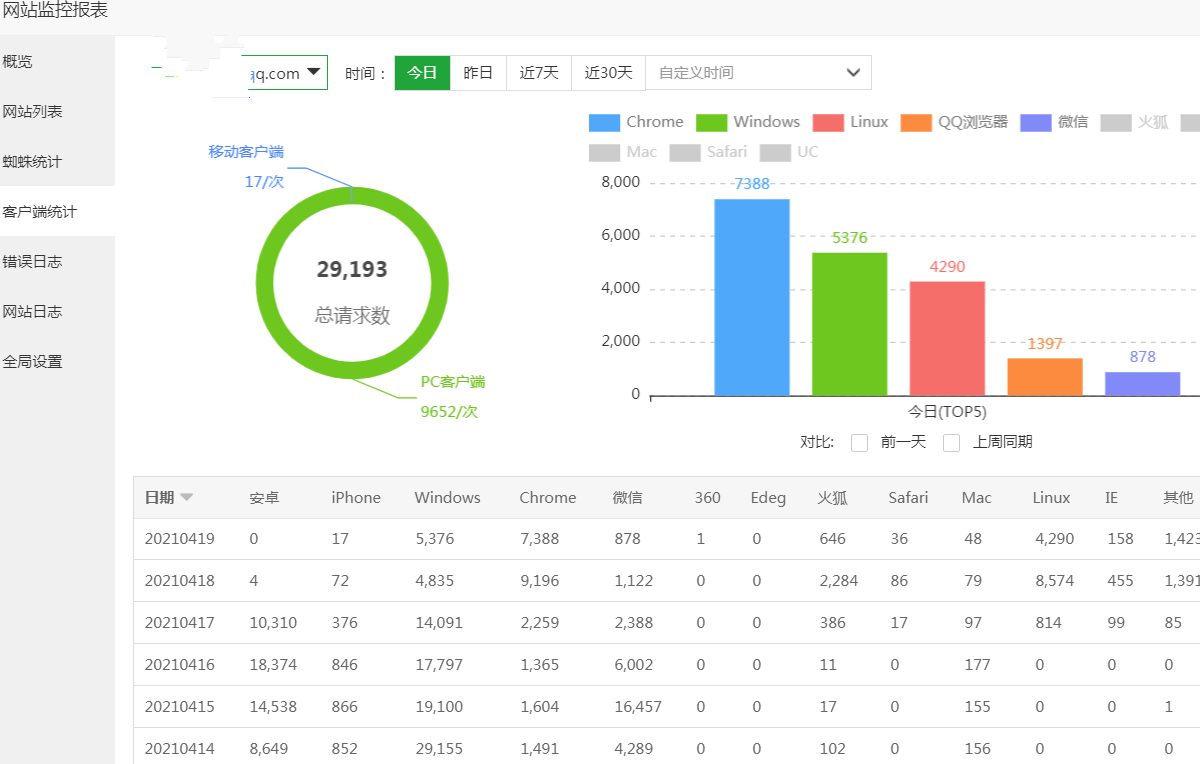Switch time range to 近30天

(608, 73)
